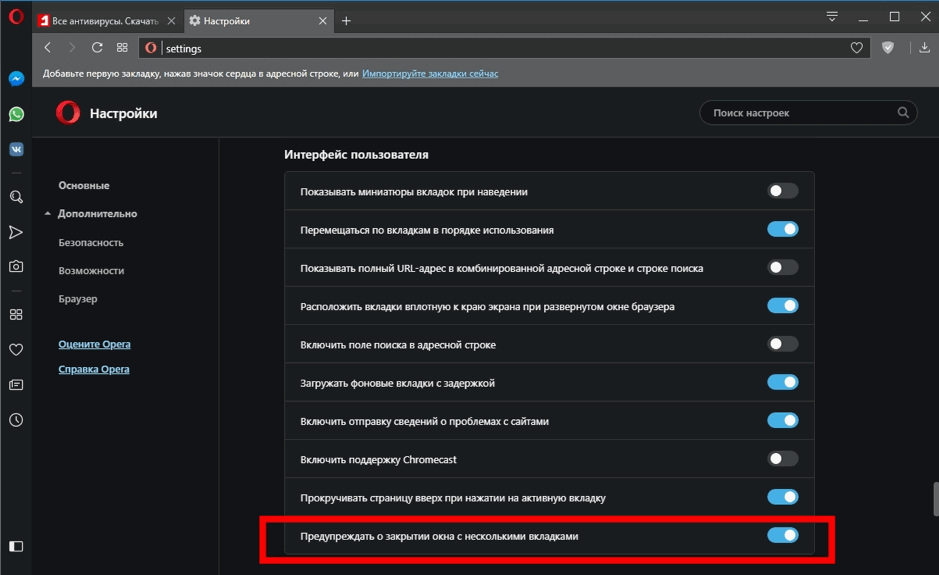The height and width of the screenshot is (575, 939).
Task: Open the VK sidebar messenger
Action: click(16, 149)
